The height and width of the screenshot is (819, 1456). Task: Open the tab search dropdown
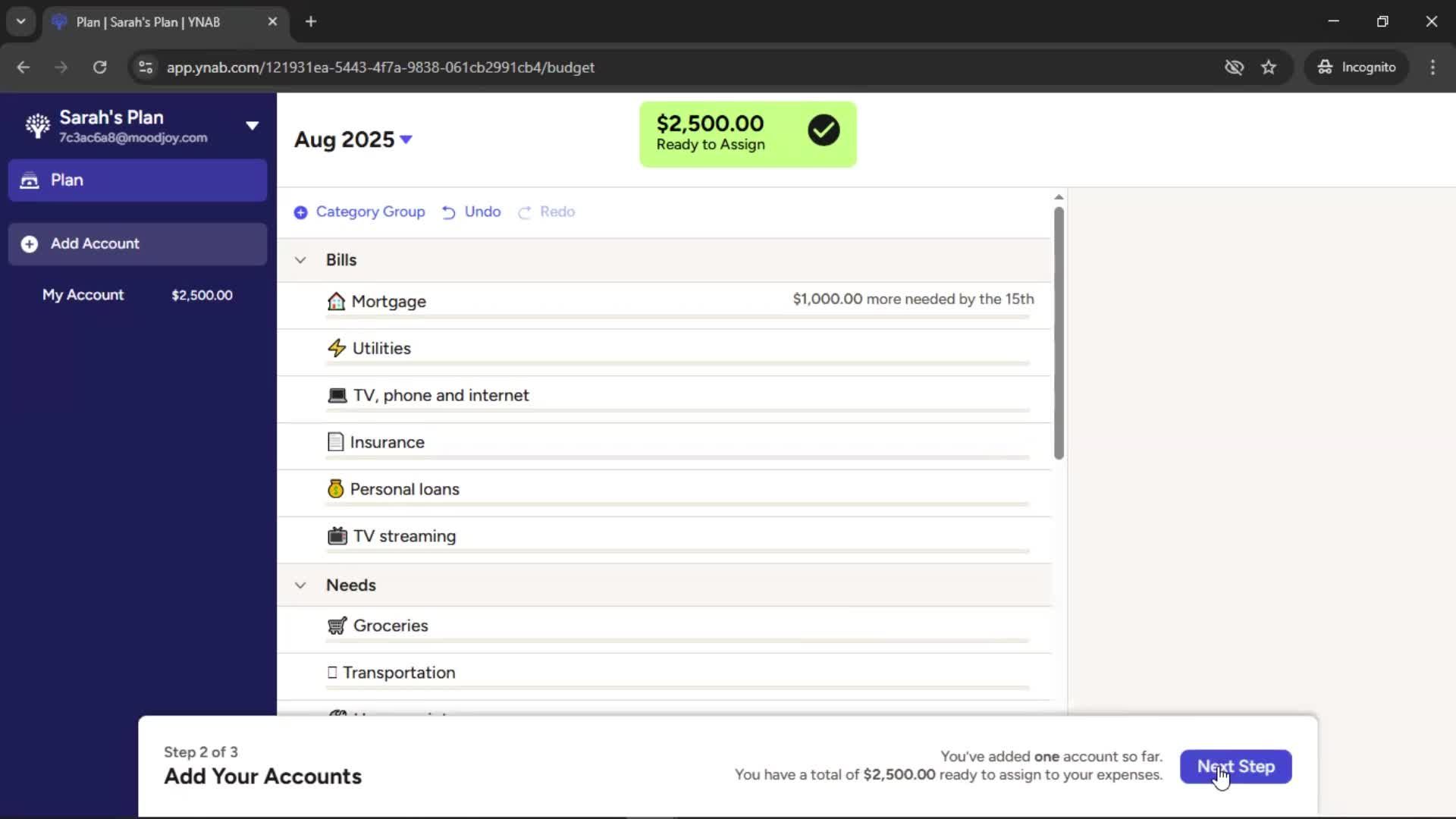click(21, 22)
